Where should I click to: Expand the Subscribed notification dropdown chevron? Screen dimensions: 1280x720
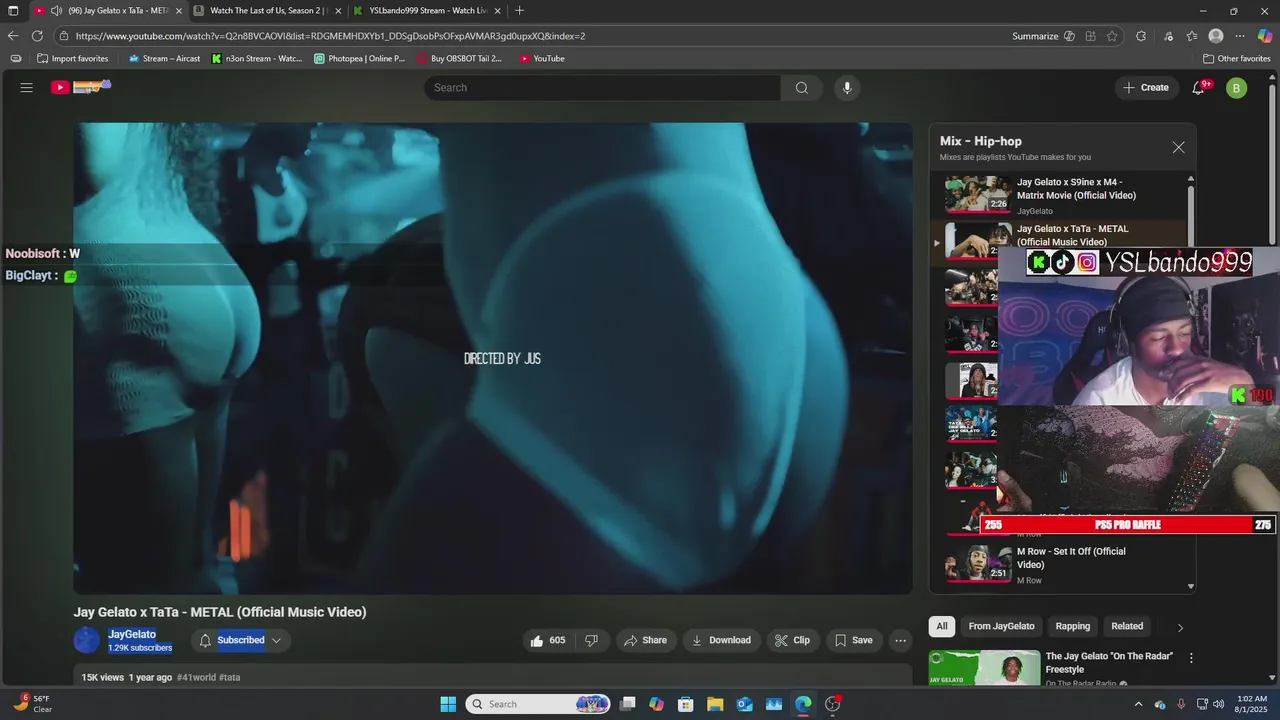277,640
